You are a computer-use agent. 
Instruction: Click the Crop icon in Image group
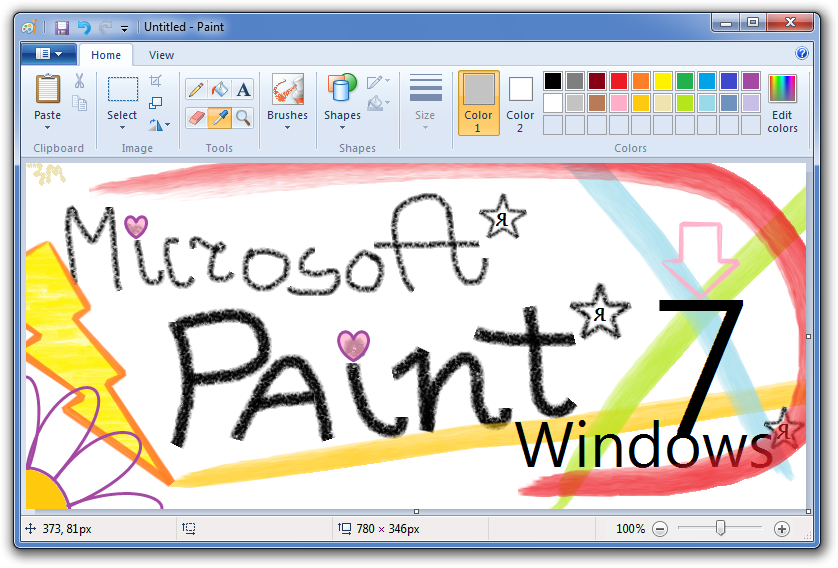(x=156, y=81)
